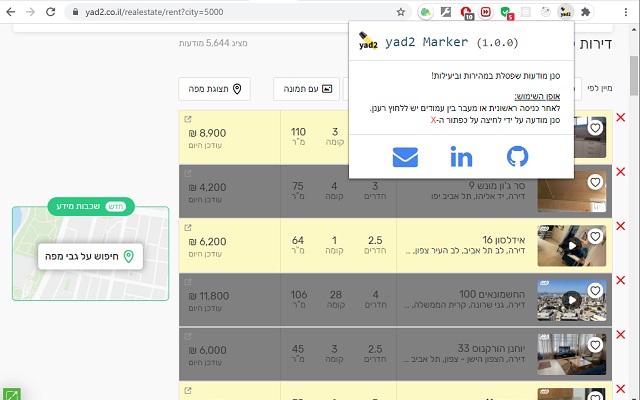This screenshot has width=640, height=400.
Task: Click yad2 logo in popup header
Action: [x=368, y=41]
